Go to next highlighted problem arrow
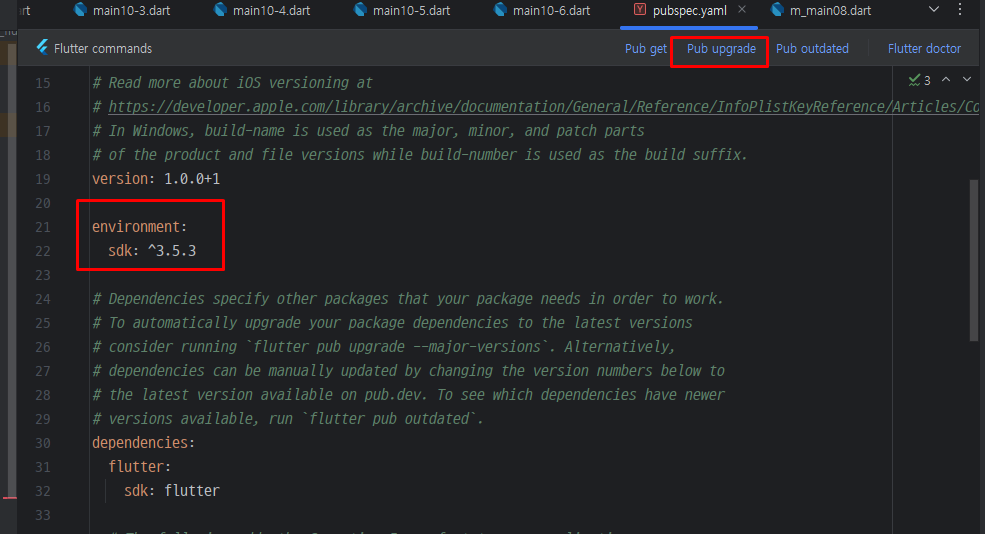The image size is (985, 534). (967, 79)
